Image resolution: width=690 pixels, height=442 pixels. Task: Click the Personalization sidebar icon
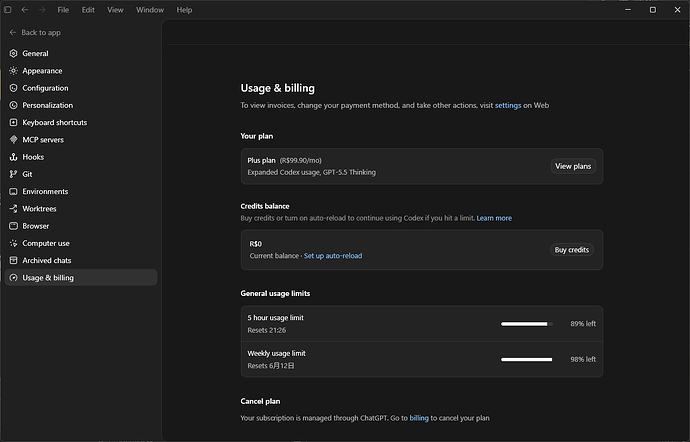[14, 105]
